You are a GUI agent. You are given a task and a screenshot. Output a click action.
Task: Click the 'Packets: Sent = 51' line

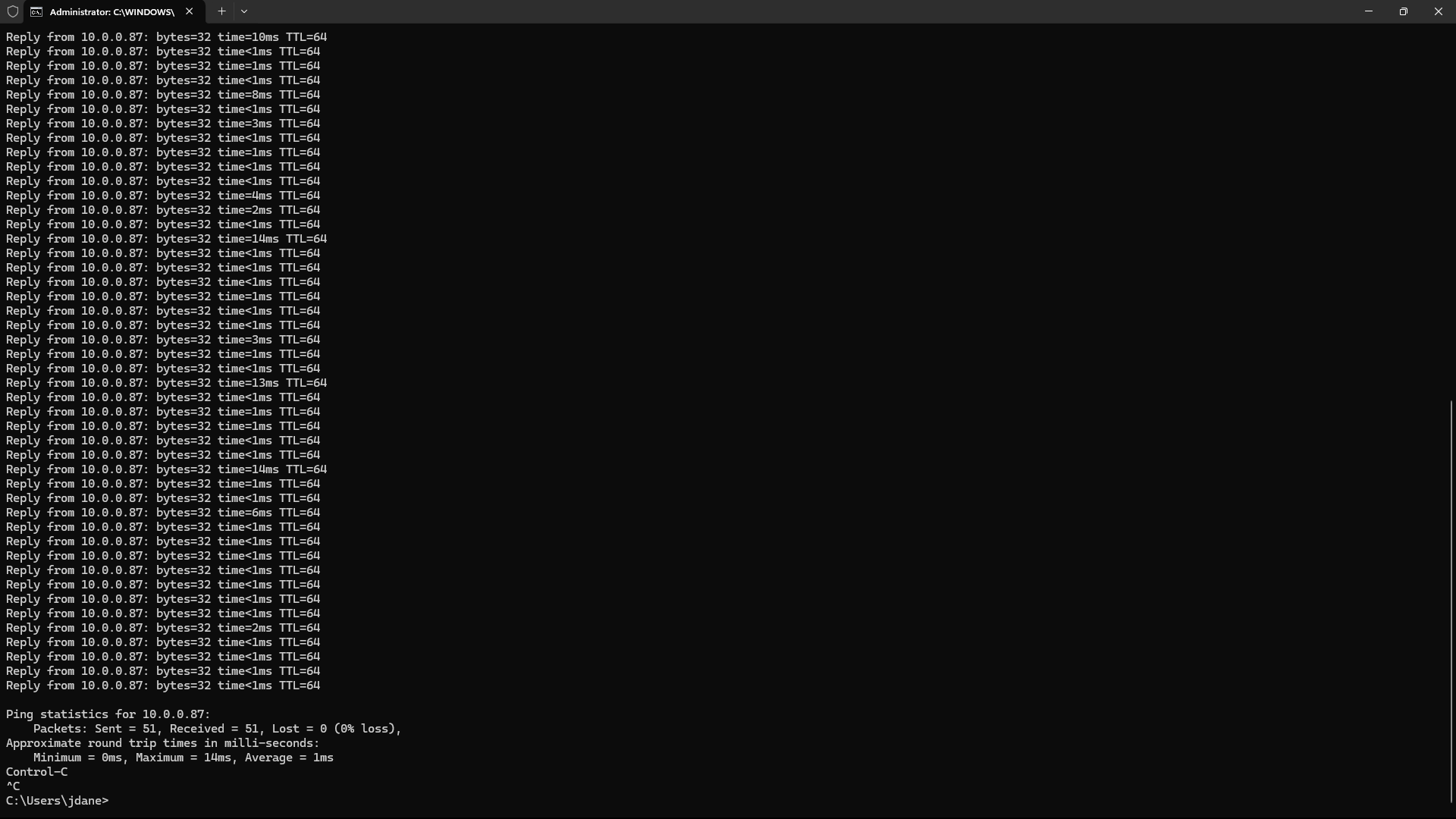tap(217, 729)
